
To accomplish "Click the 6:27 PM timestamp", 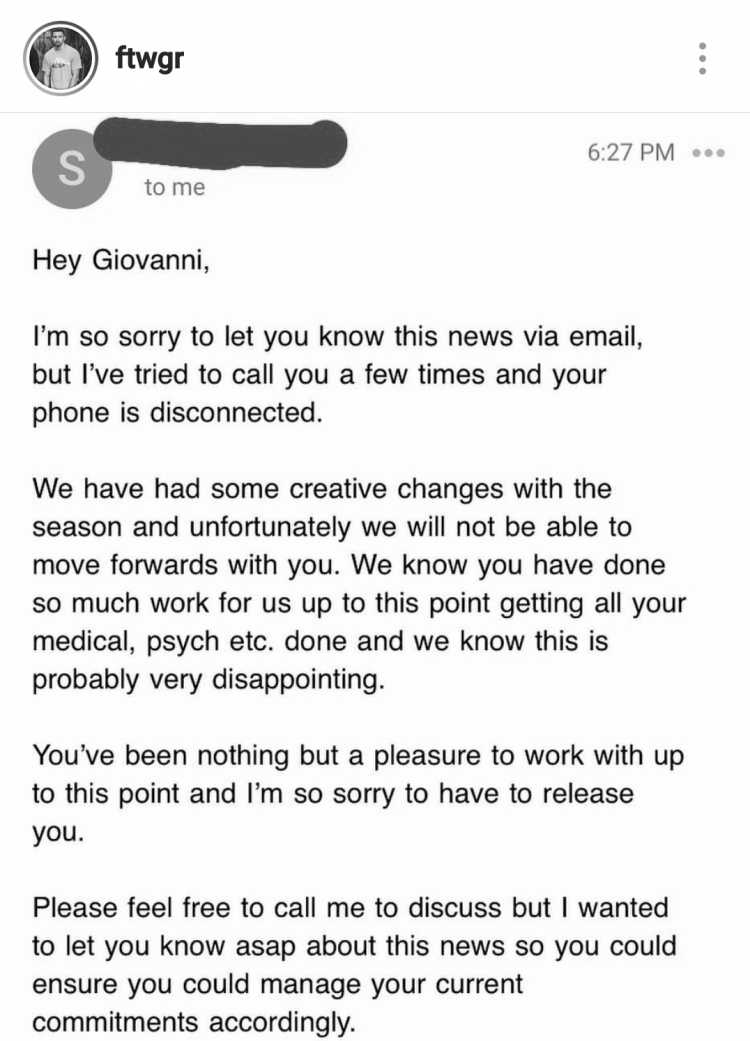I will (631, 152).
